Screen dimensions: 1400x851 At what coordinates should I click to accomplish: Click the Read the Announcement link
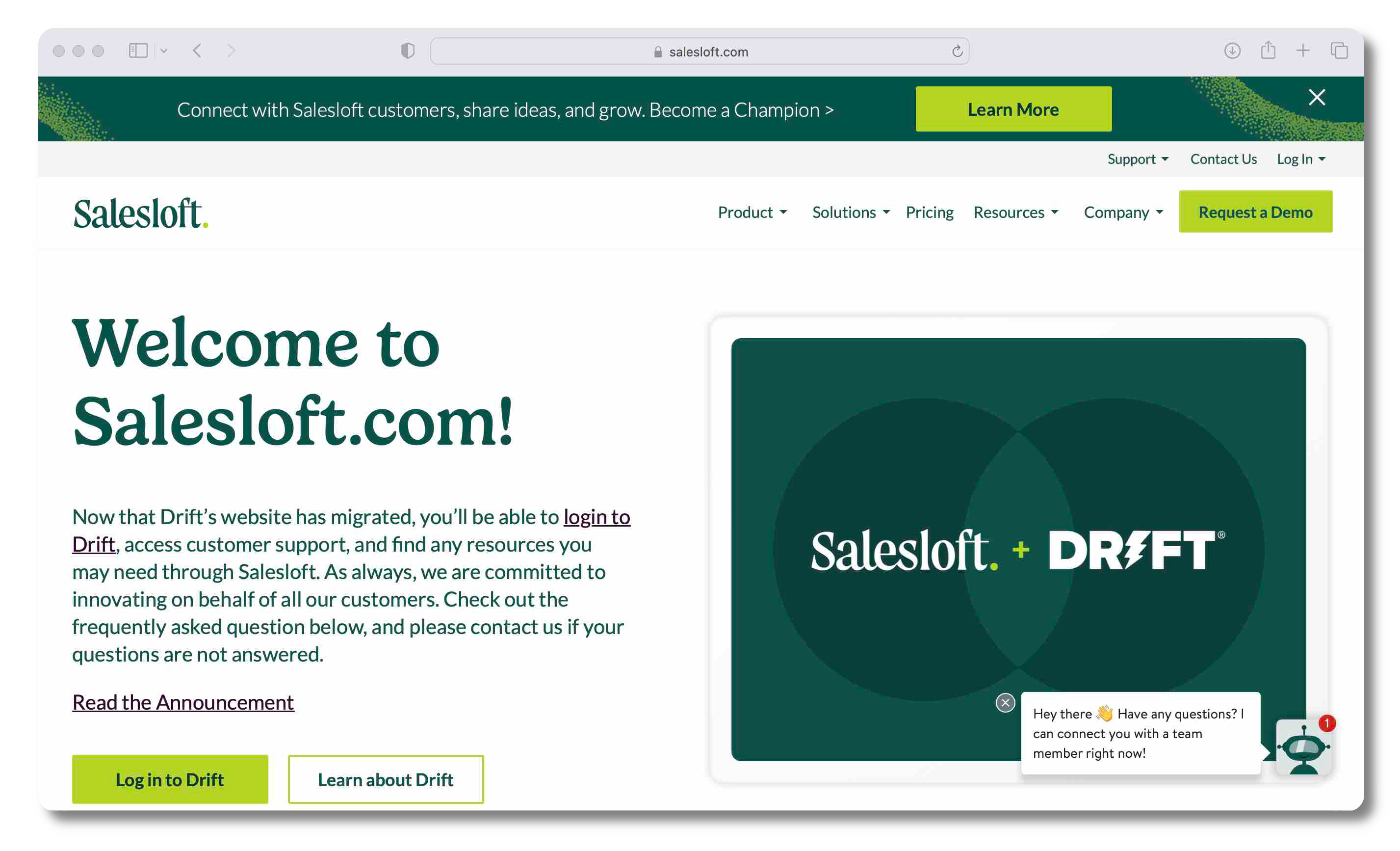click(183, 701)
